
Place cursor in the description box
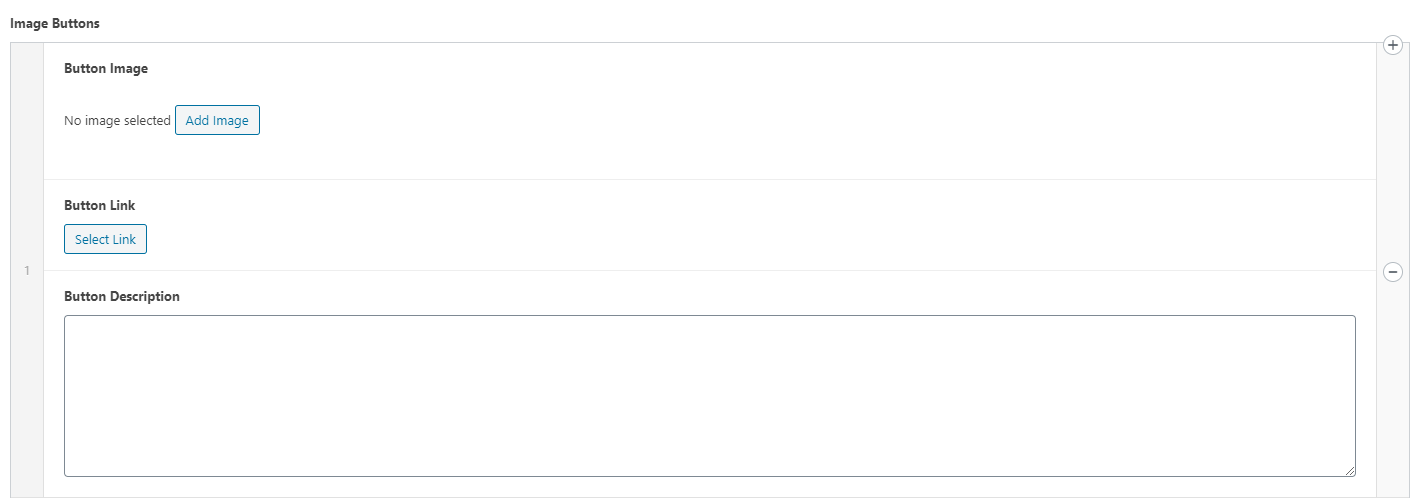(x=709, y=396)
